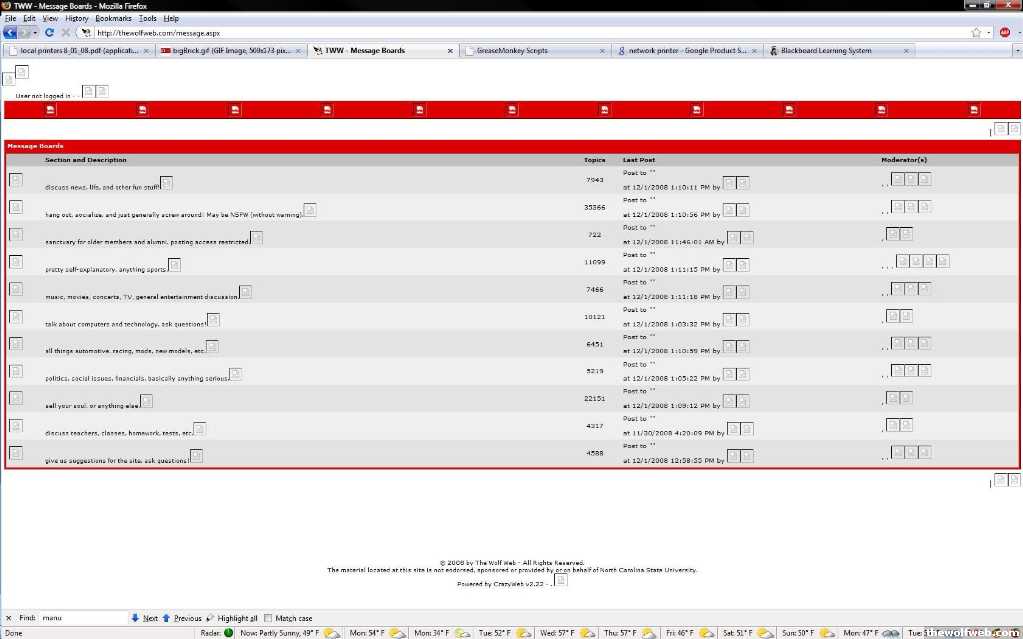Click the Stop loading button

tap(66, 32)
